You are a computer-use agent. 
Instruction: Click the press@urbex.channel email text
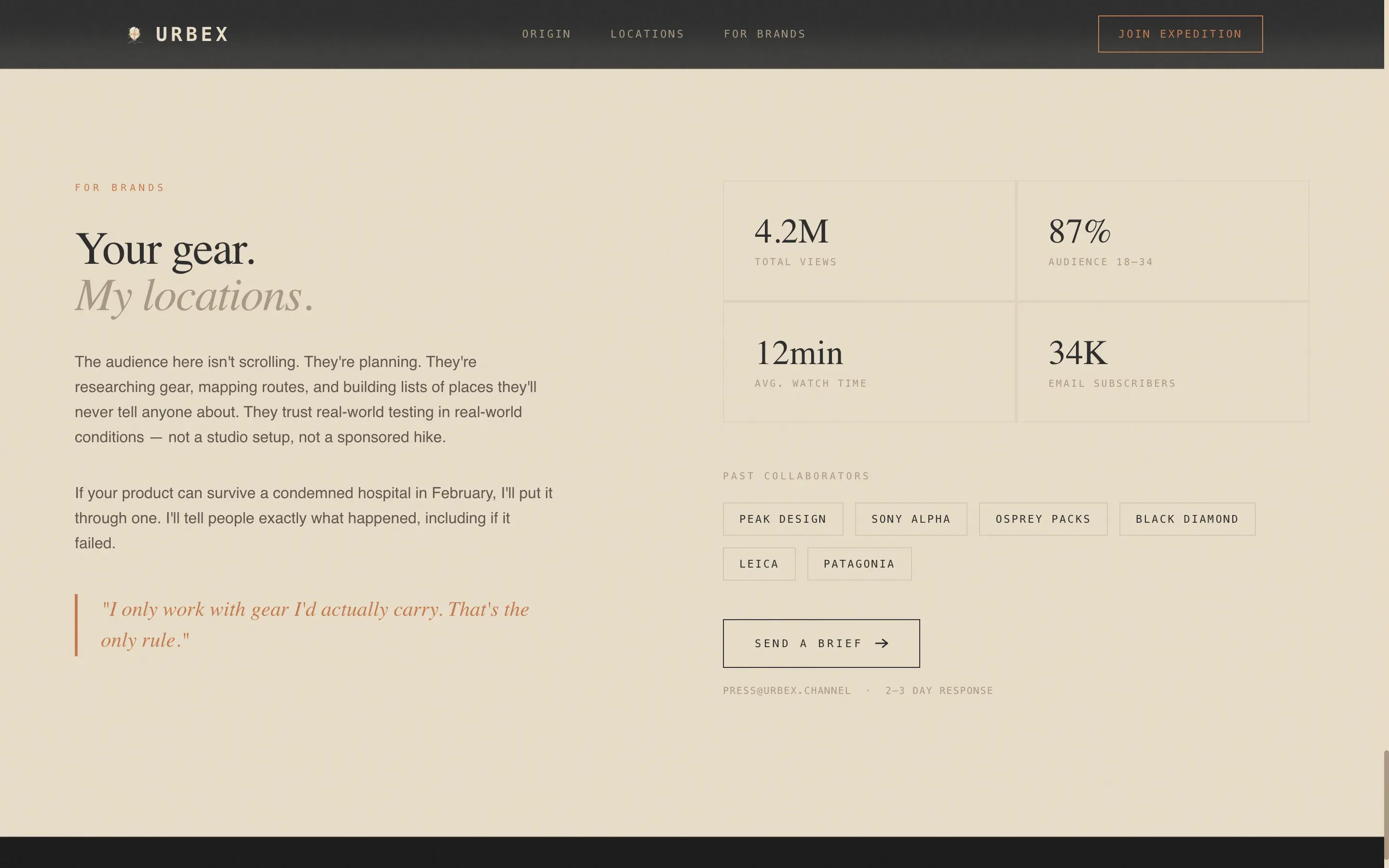[786, 691]
